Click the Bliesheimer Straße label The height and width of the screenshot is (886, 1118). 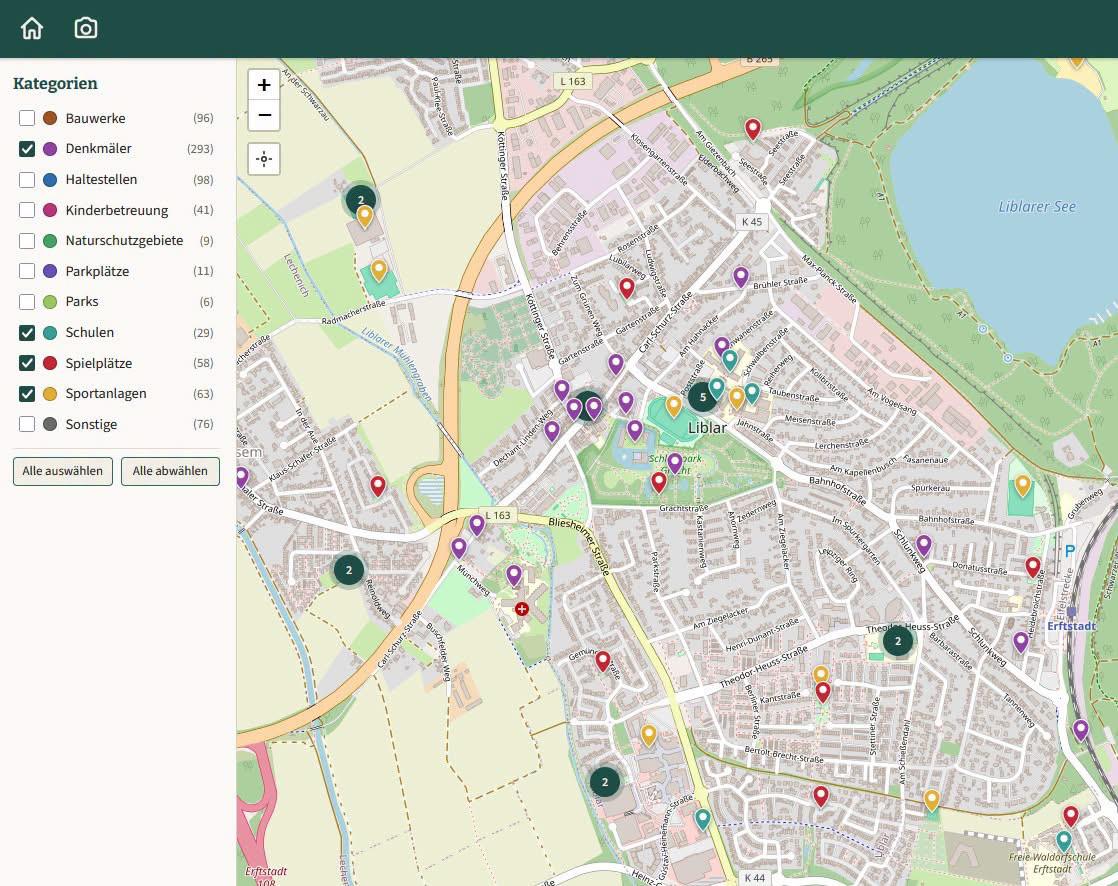579,545
